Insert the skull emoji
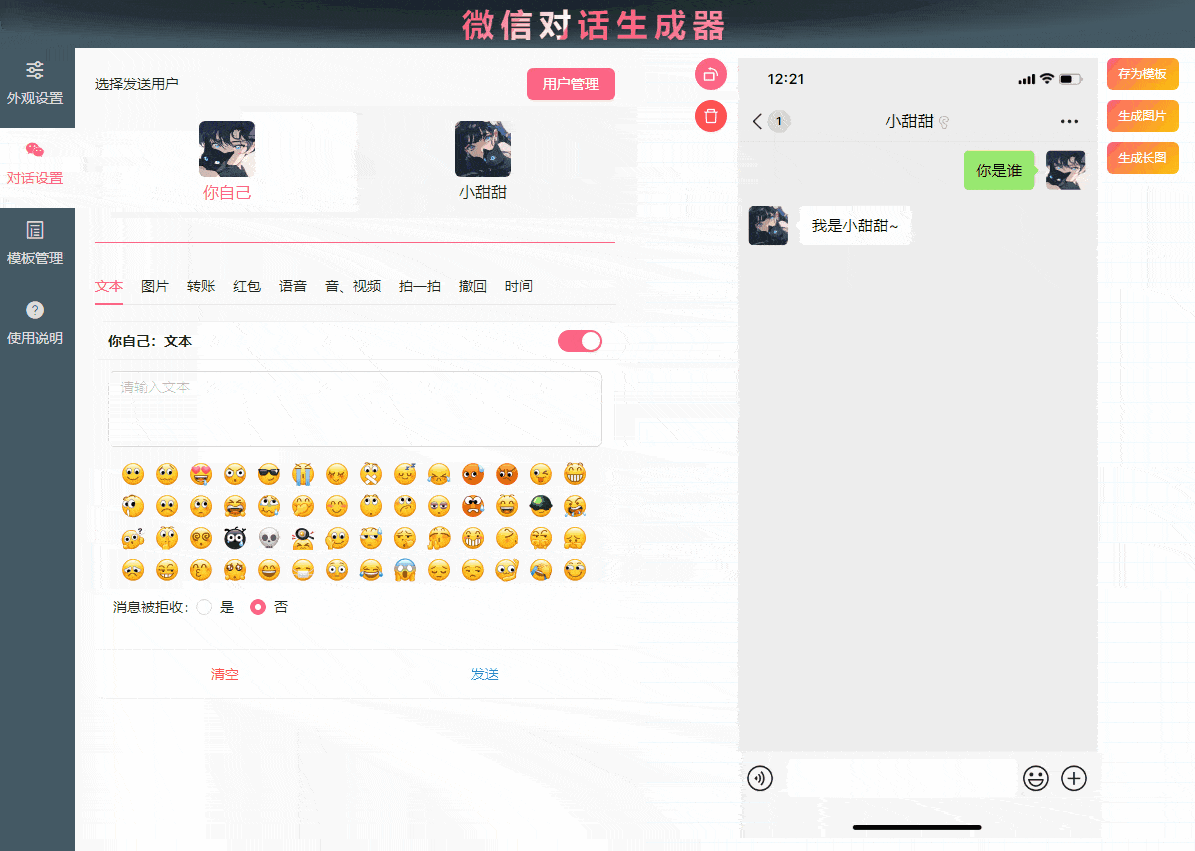This screenshot has width=1195, height=851. click(268, 538)
